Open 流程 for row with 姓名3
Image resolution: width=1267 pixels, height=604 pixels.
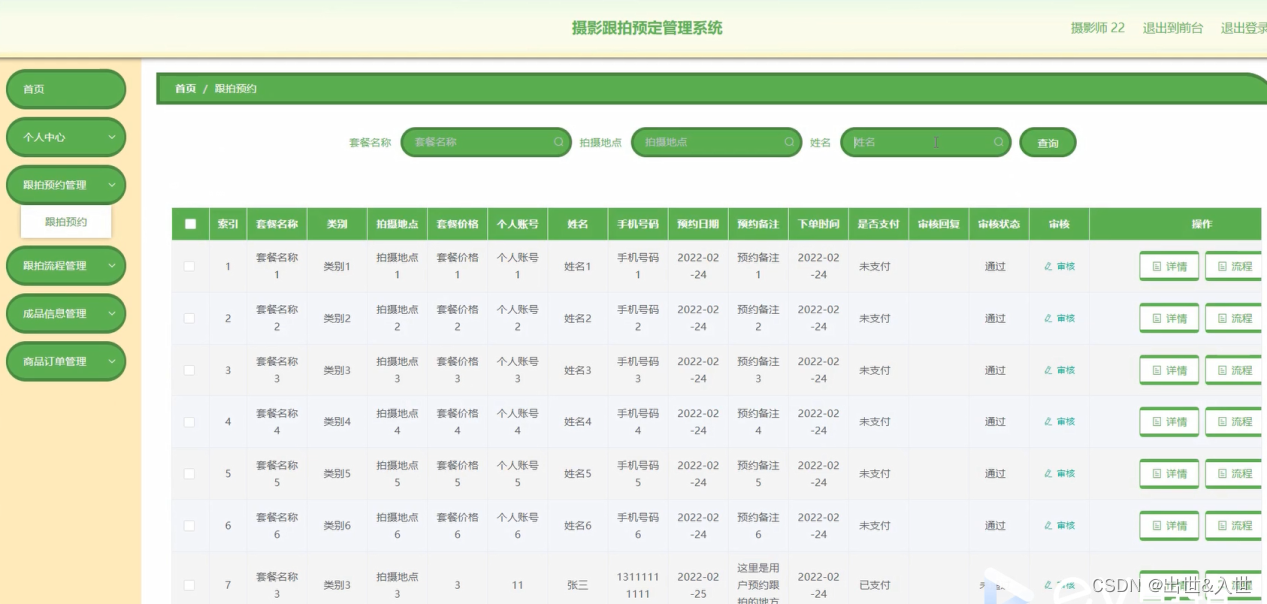tap(1234, 370)
